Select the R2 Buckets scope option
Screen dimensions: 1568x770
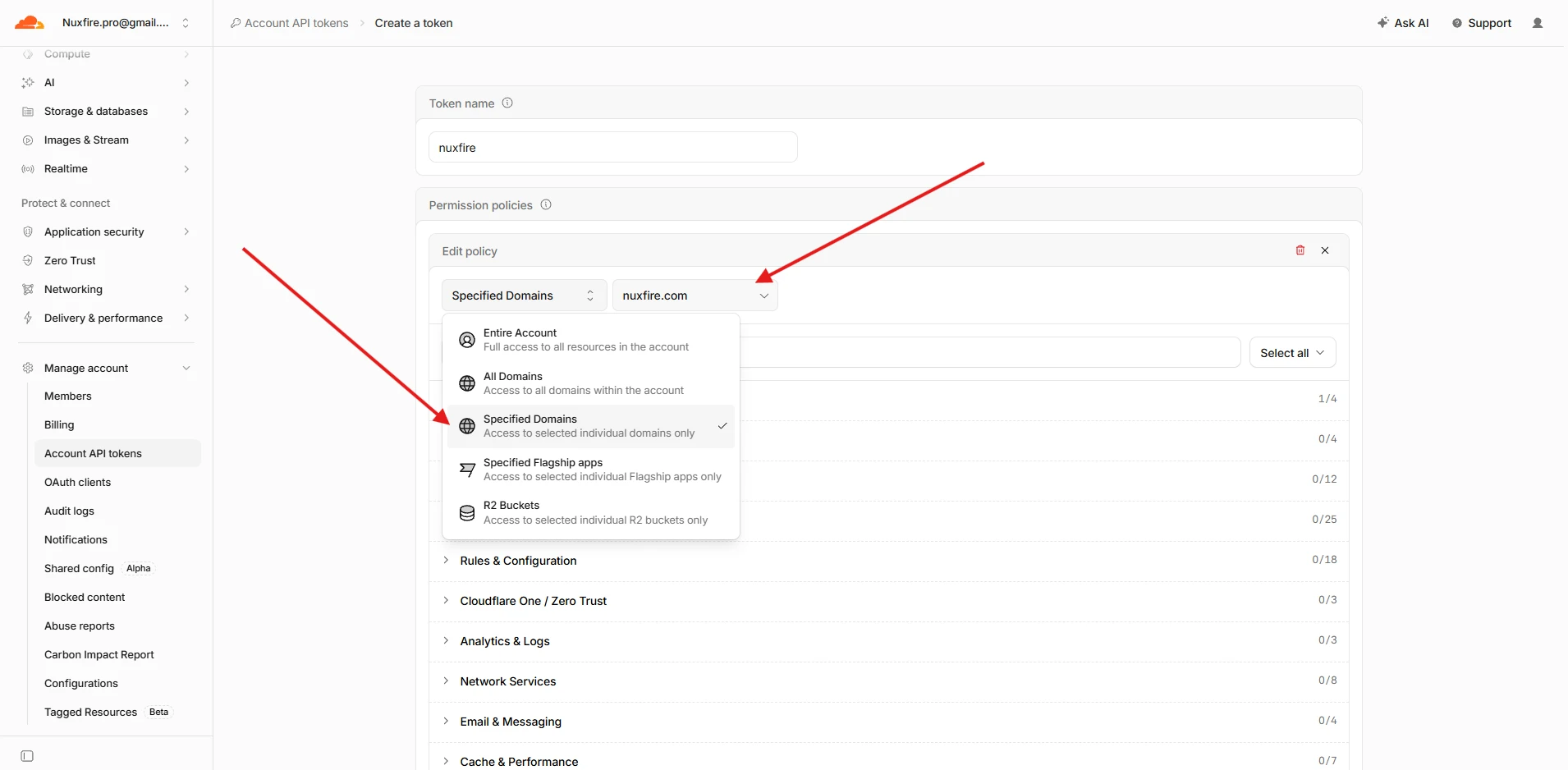pos(590,512)
